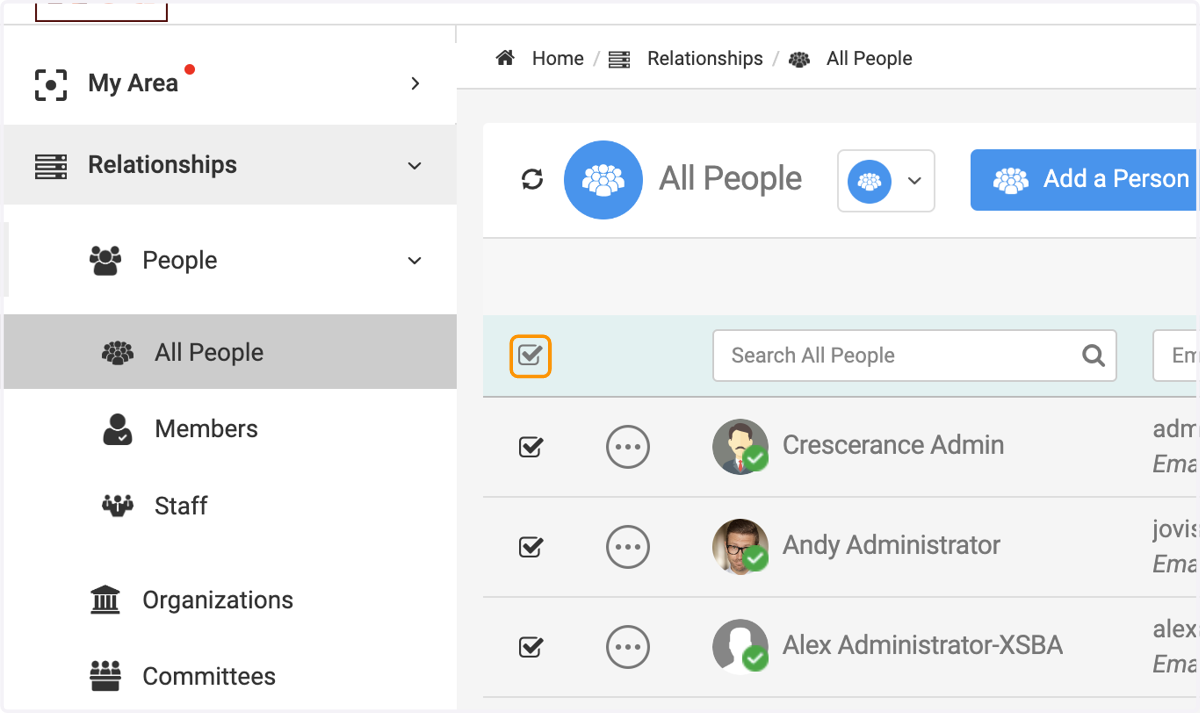Click the Search All People field
The image size is (1200, 713).
coord(915,355)
